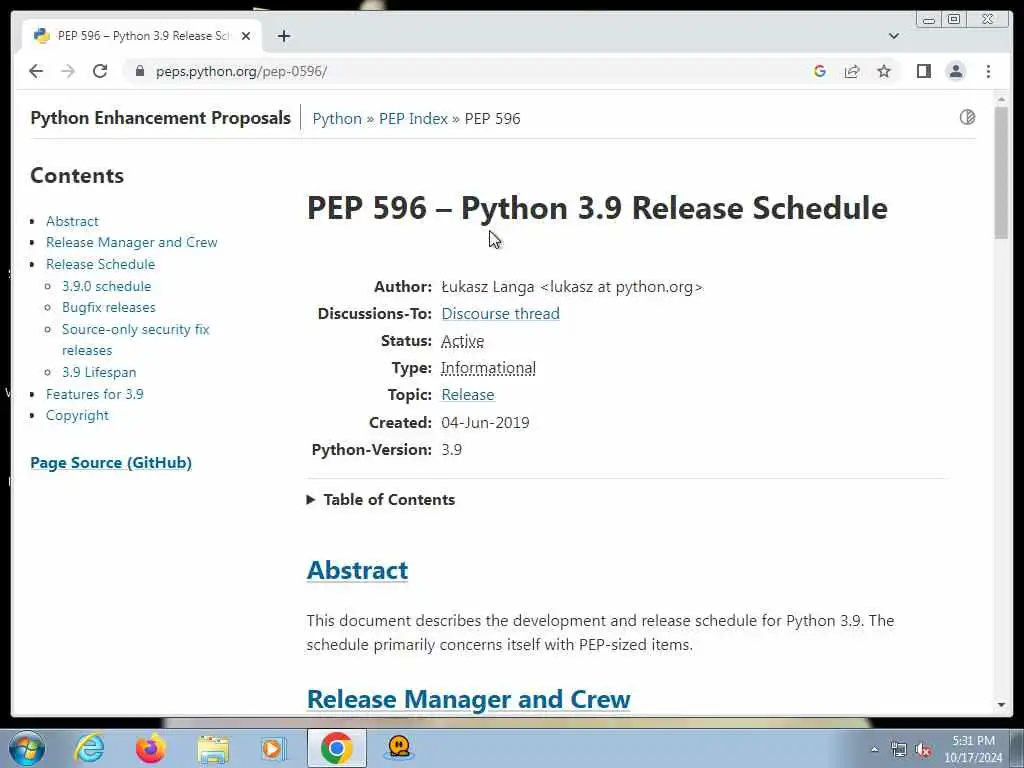The width and height of the screenshot is (1024, 768).
Task: Open the Windows Start menu
Action: tap(27, 748)
